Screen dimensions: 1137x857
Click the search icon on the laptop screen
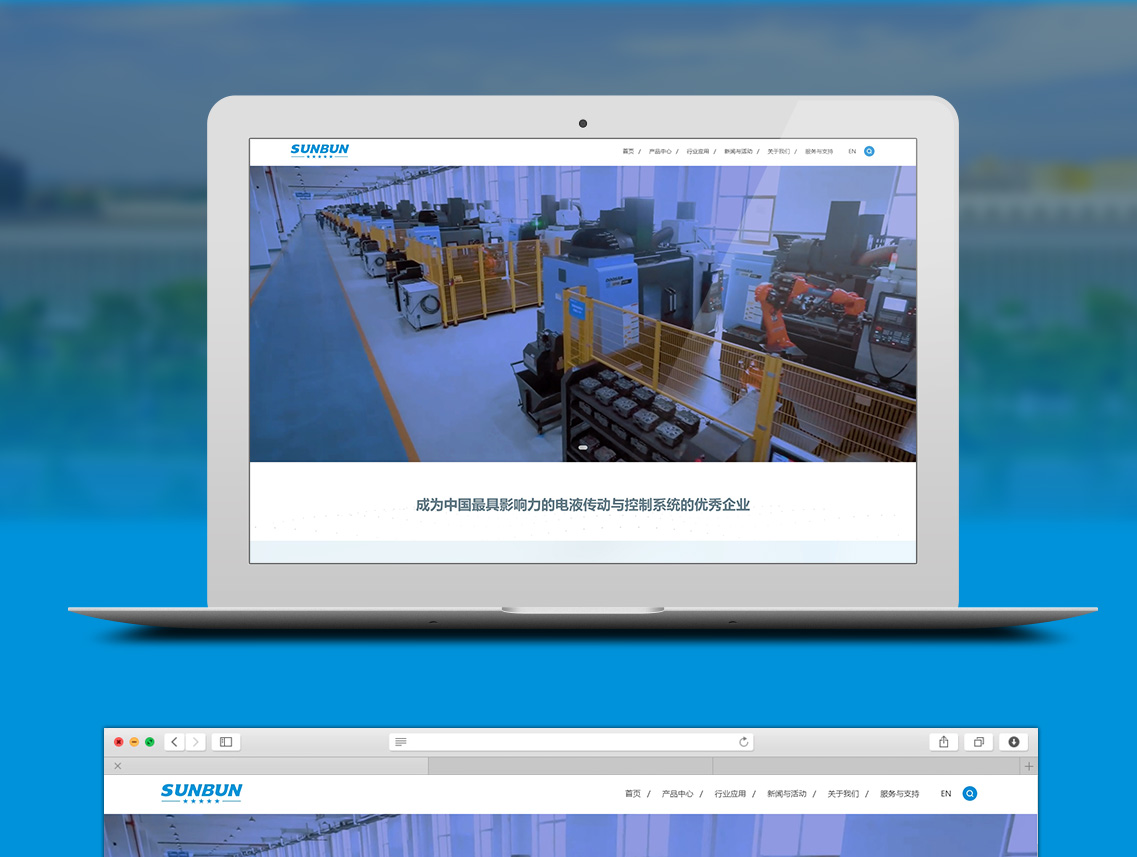coord(869,151)
